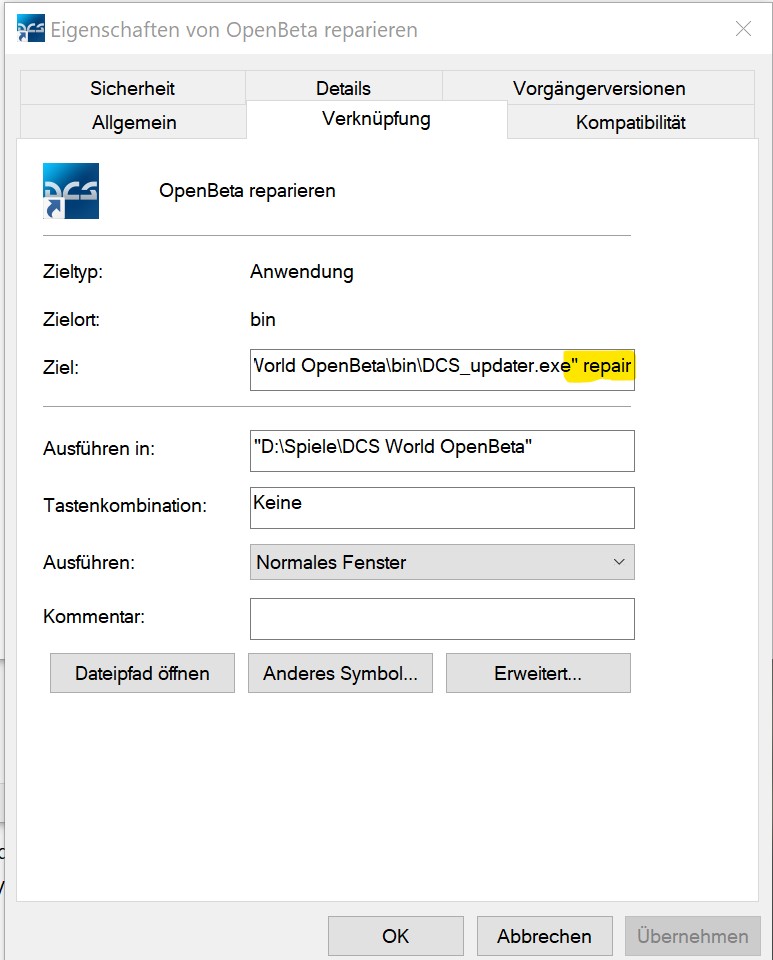Open the Details tab
The height and width of the screenshot is (960, 773).
coord(343,88)
